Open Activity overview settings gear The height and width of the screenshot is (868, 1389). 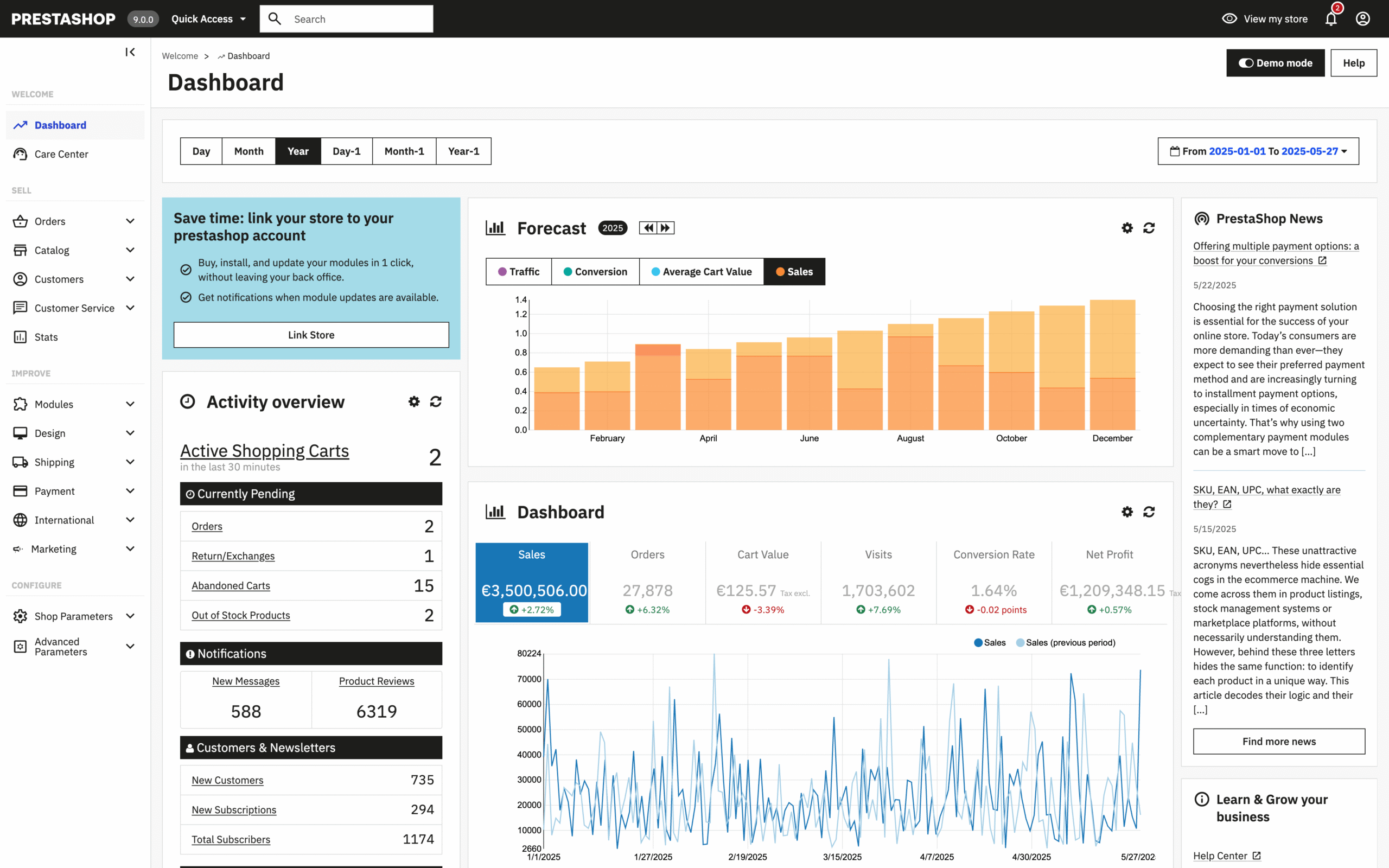(414, 402)
